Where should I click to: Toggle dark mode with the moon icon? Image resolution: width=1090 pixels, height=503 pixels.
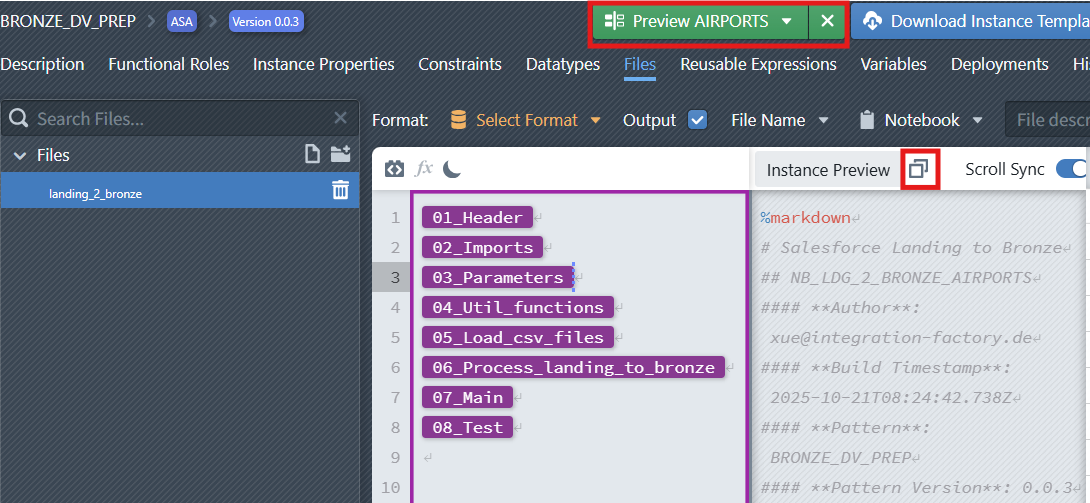tap(452, 170)
